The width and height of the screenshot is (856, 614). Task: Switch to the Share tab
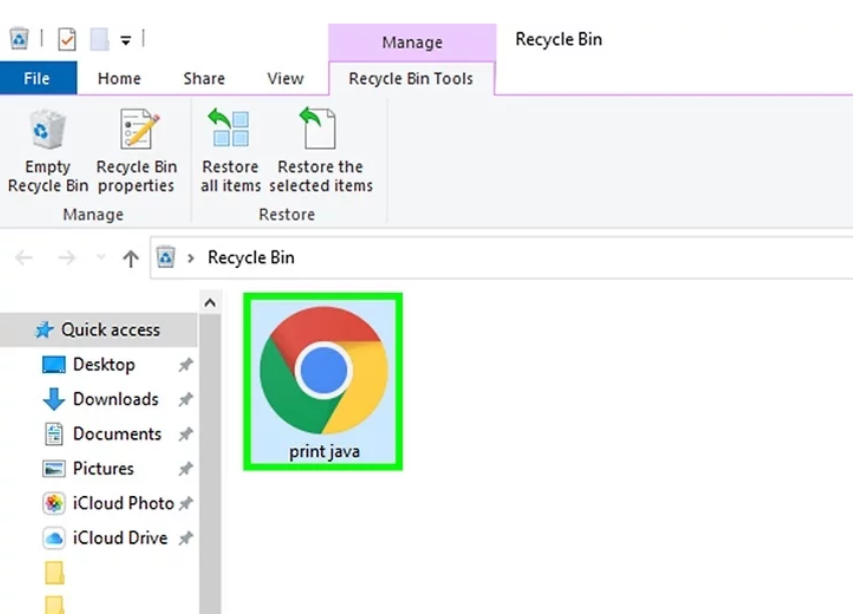click(x=204, y=79)
